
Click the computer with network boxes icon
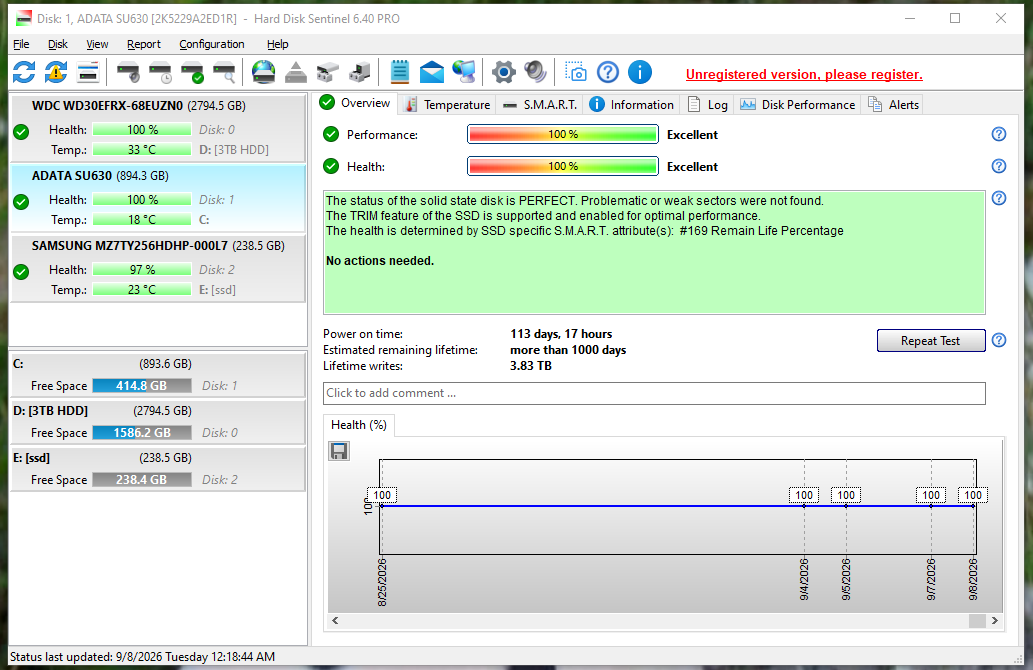pyautogui.click(x=360, y=72)
